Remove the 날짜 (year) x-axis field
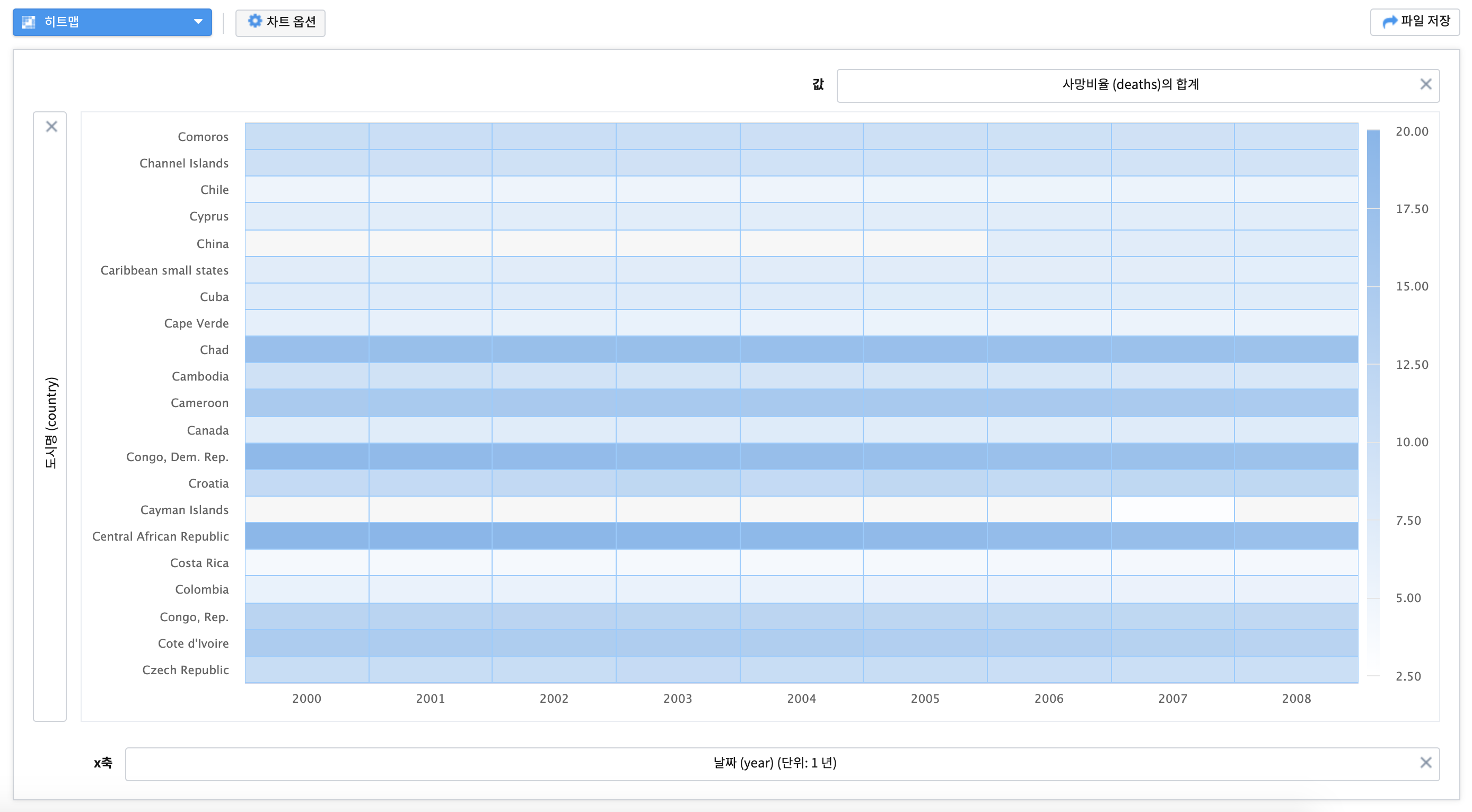 click(1426, 762)
